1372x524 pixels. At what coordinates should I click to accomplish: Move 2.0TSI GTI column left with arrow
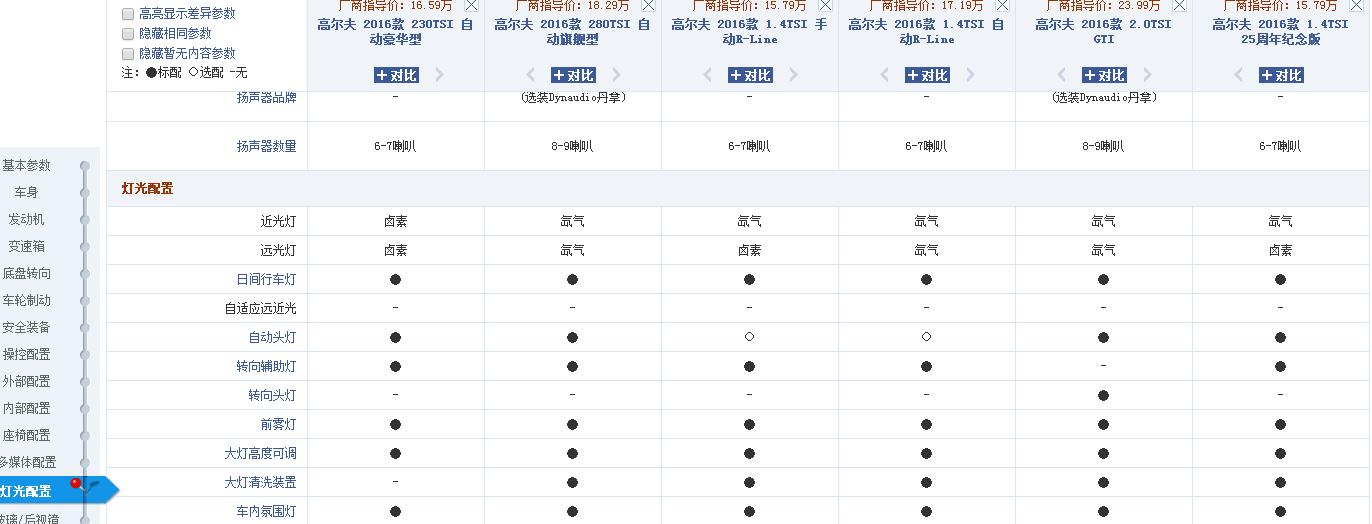pyautogui.click(x=1062, y=75)
